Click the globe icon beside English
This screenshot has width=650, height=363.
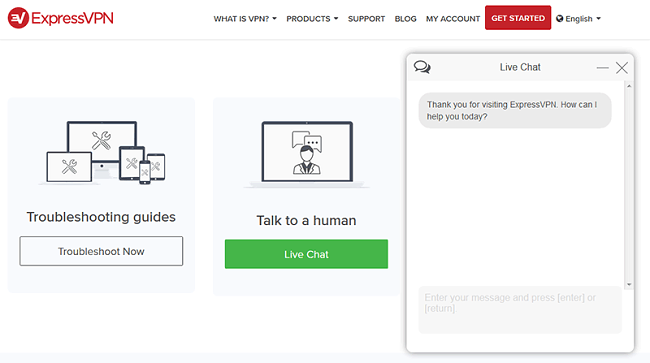[x=560, y=19]
